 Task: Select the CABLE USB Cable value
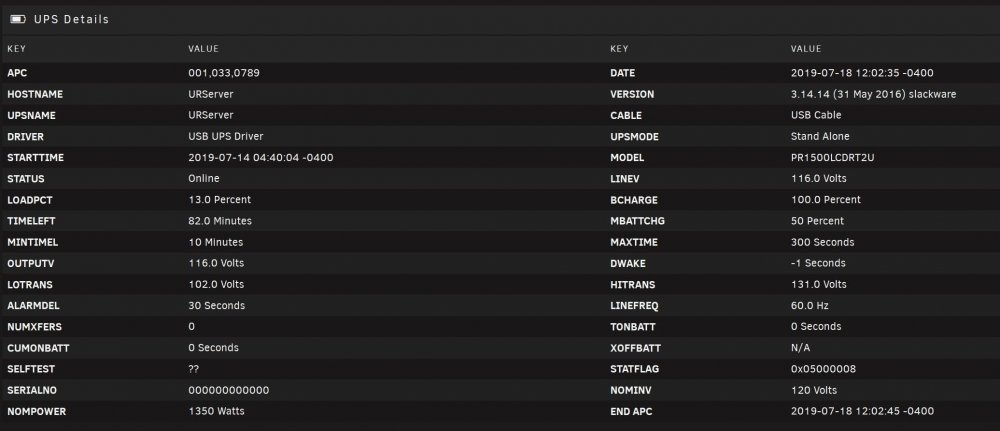point(816,115)
